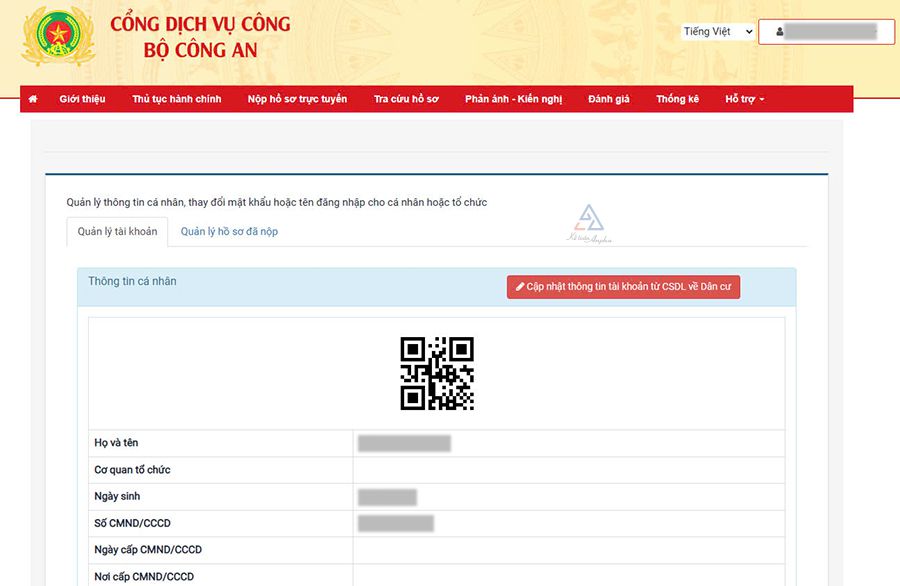Open Tra cứu hồ sơ page
900x586 pixels.
pos(406,99)
